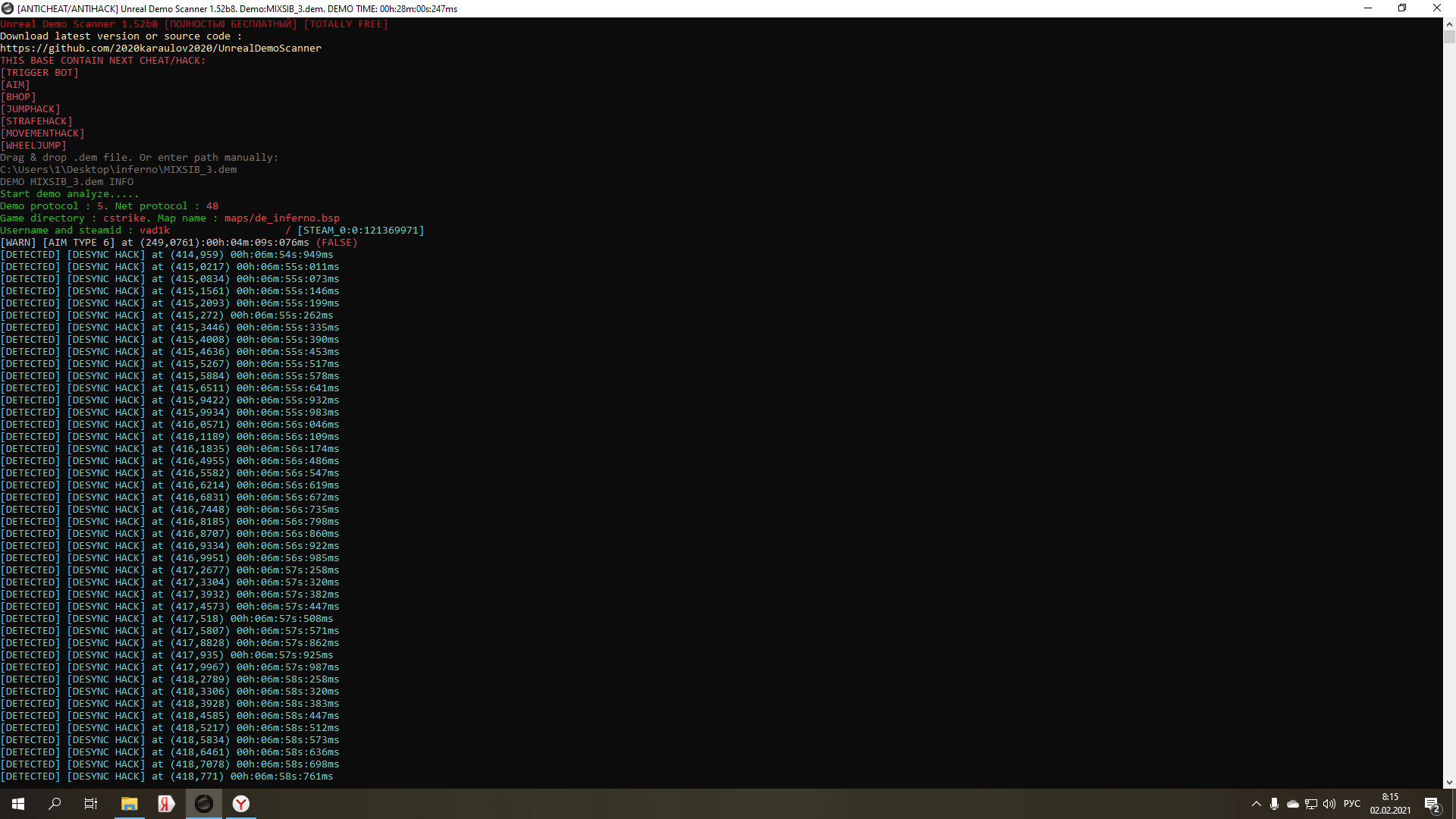Open the notification center icon
This screenshot has width=1456, height=819.
[x=1432, y=804]
